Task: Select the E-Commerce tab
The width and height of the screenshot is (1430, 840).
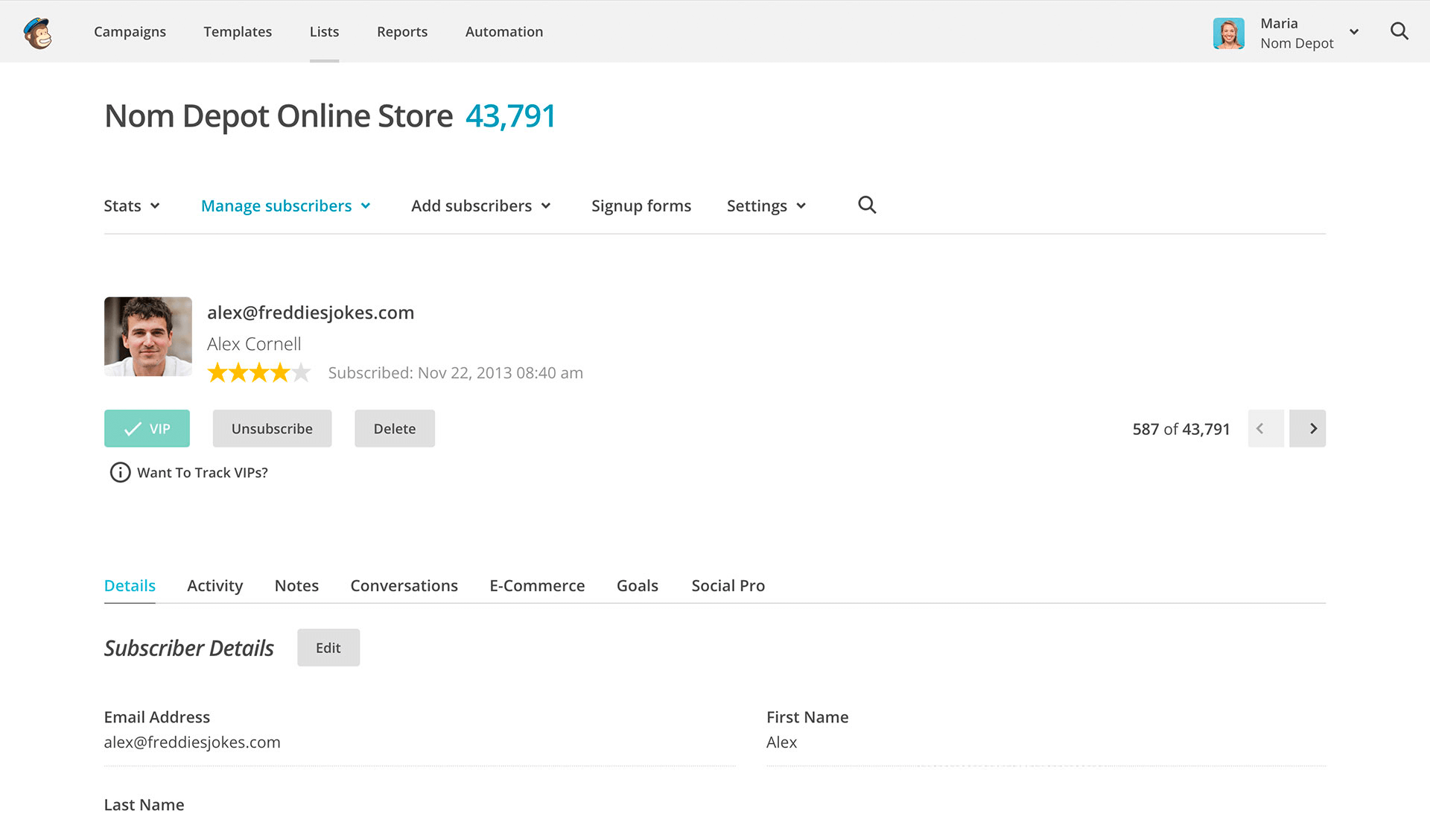Action: tap(538, 585)
